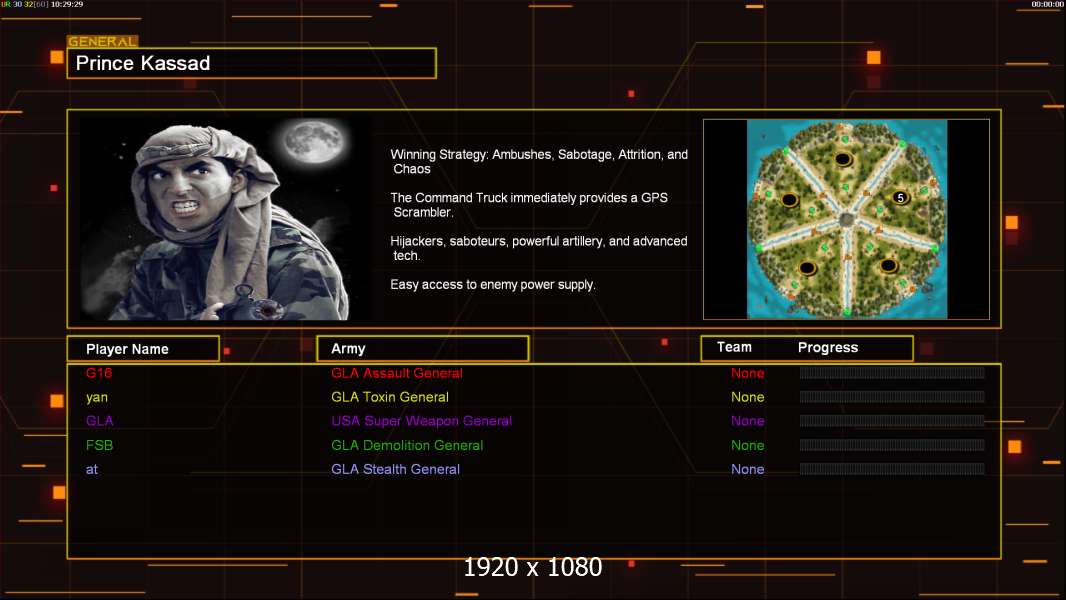Click team value None for at
This screenshot has height=600, width=1066.
tap(747, 470)
